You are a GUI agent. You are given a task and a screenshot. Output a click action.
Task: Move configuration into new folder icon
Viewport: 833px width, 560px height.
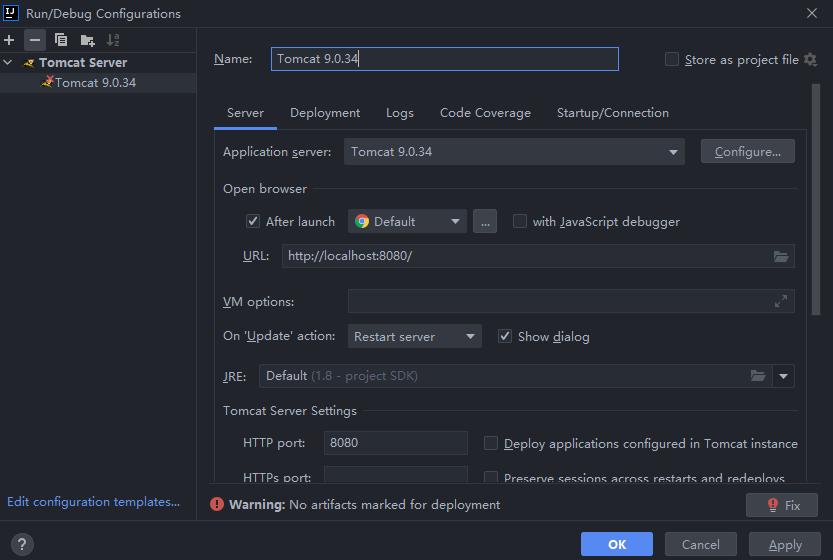pos(87,40)
